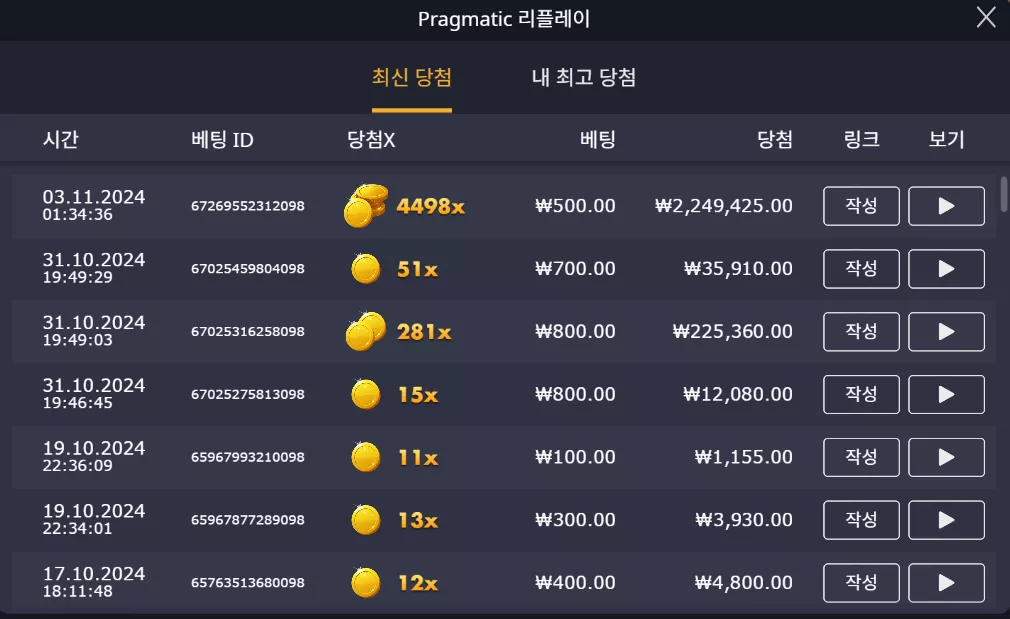Play replay of the 12x win
Image resolution: width=1010 pixels, height=619 pixels.
pyautogui.click(x=946, y=583)
